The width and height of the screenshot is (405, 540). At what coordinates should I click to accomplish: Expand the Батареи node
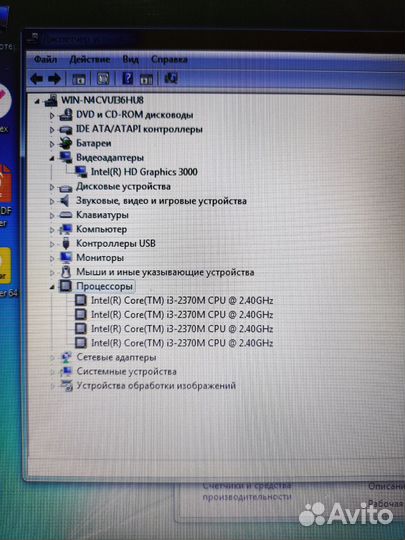[52, 144]
